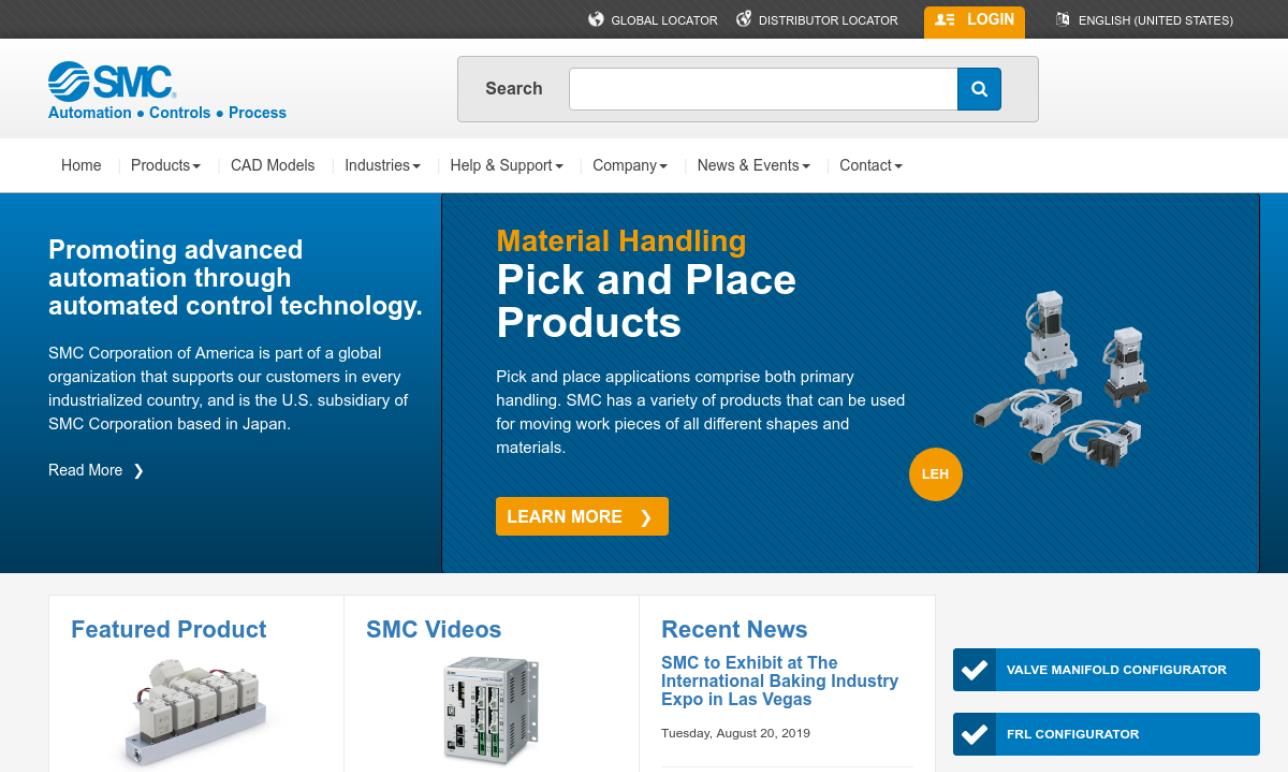Click the English language flag icon
Image resolution: width=1288 pixels, height=772 pixels.
1063,19
